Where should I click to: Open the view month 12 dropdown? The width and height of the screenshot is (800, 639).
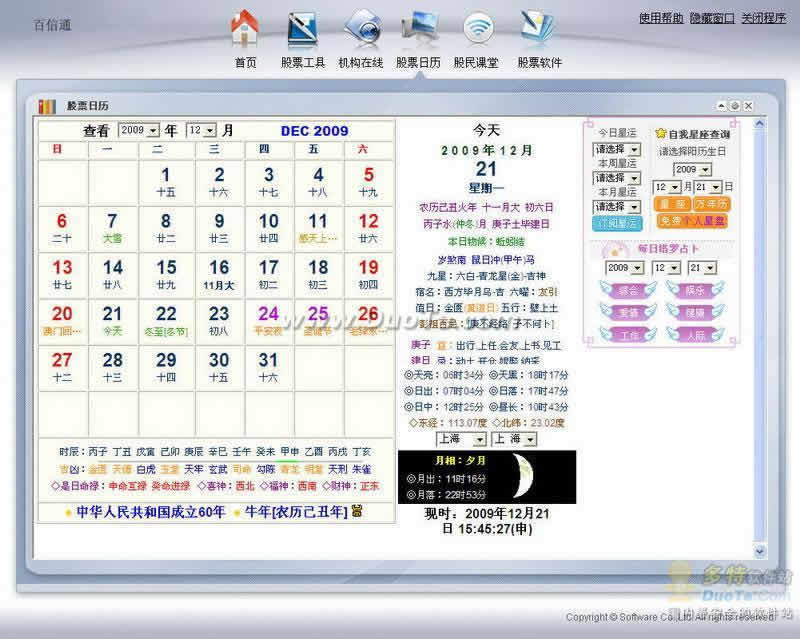(x=201, y=130)
